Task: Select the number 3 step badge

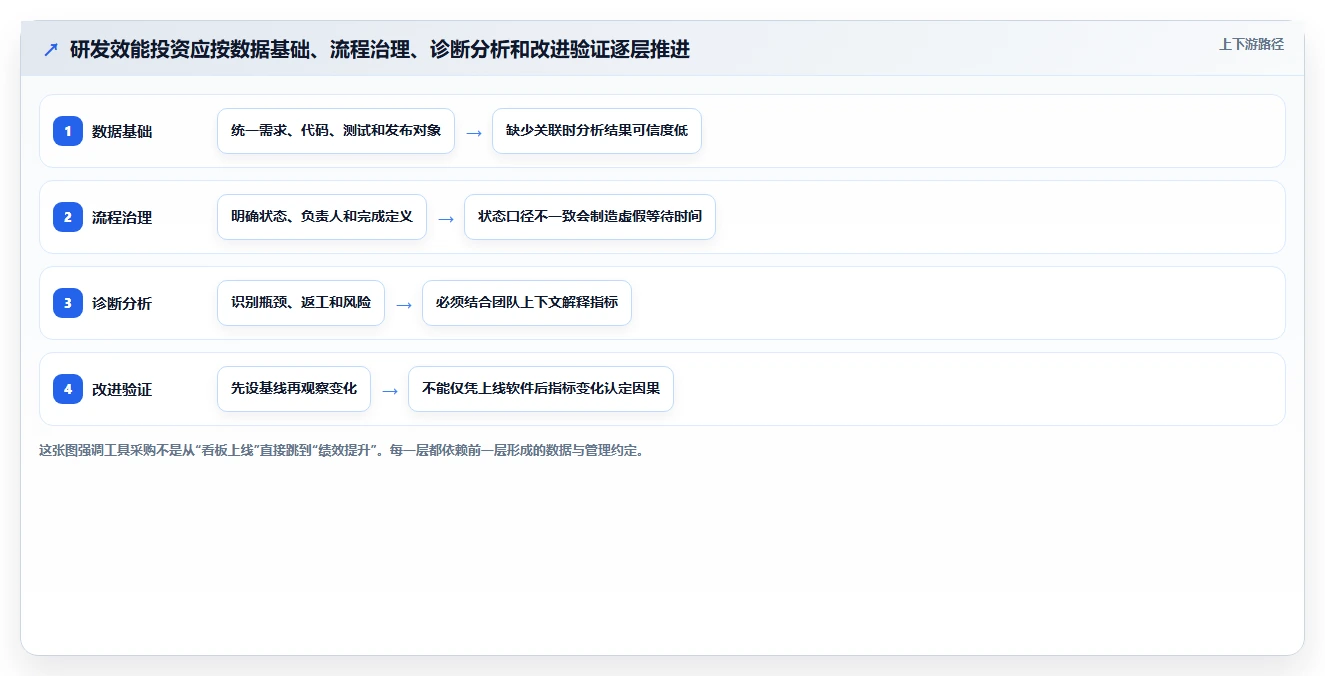Action: pyautogui.click(x=68, y=303)
